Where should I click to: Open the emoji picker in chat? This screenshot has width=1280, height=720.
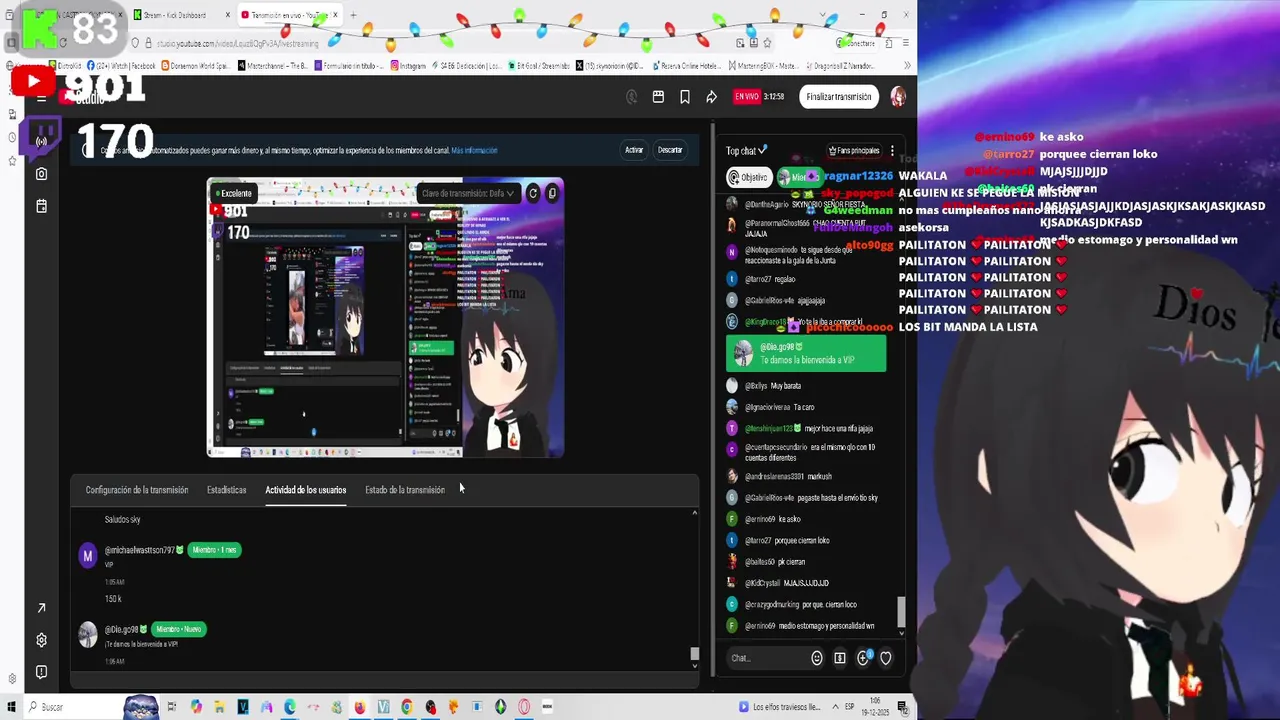(817, 658)
